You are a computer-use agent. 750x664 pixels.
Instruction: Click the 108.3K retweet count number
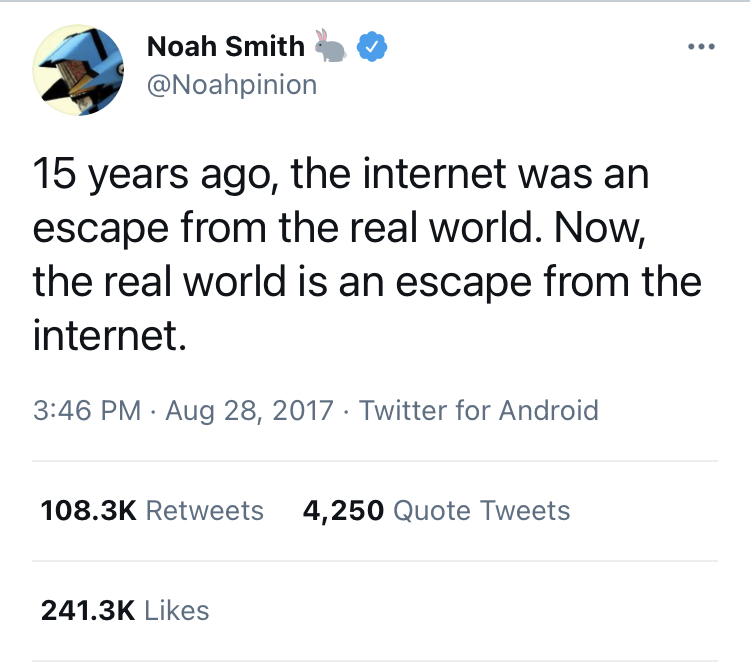88,510
